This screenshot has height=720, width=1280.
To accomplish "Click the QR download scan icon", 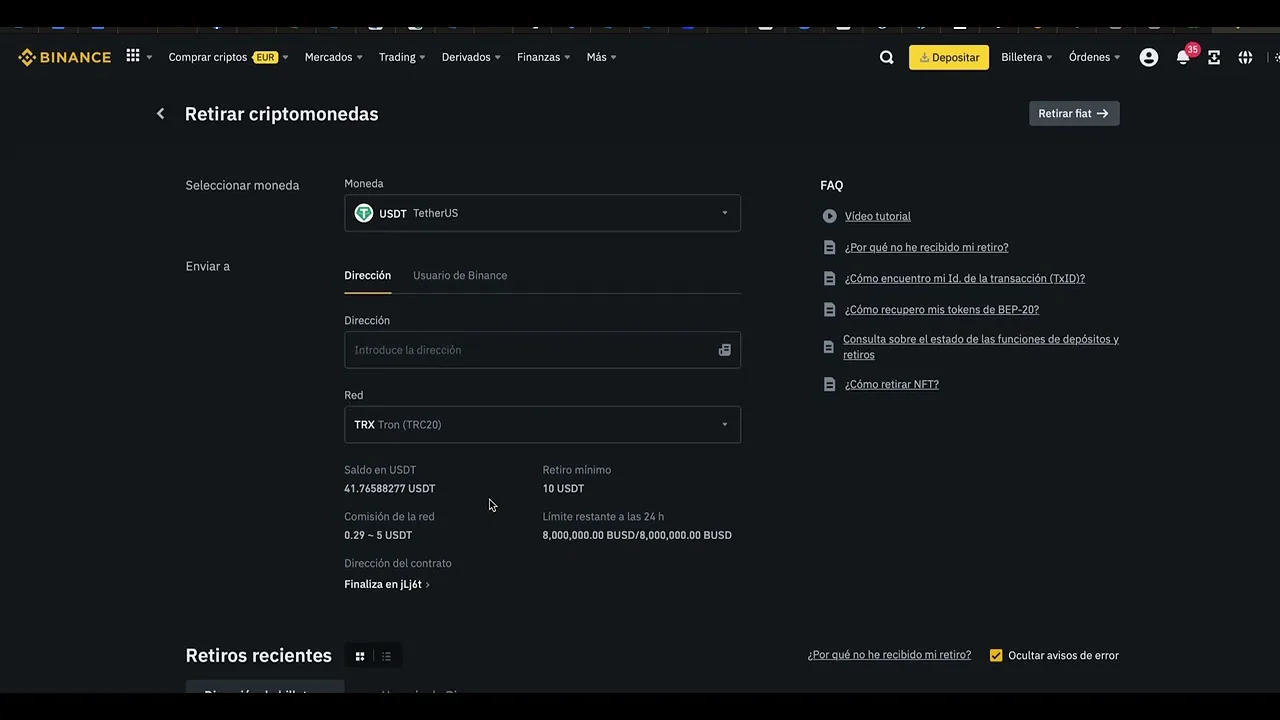I will 1214,58.
